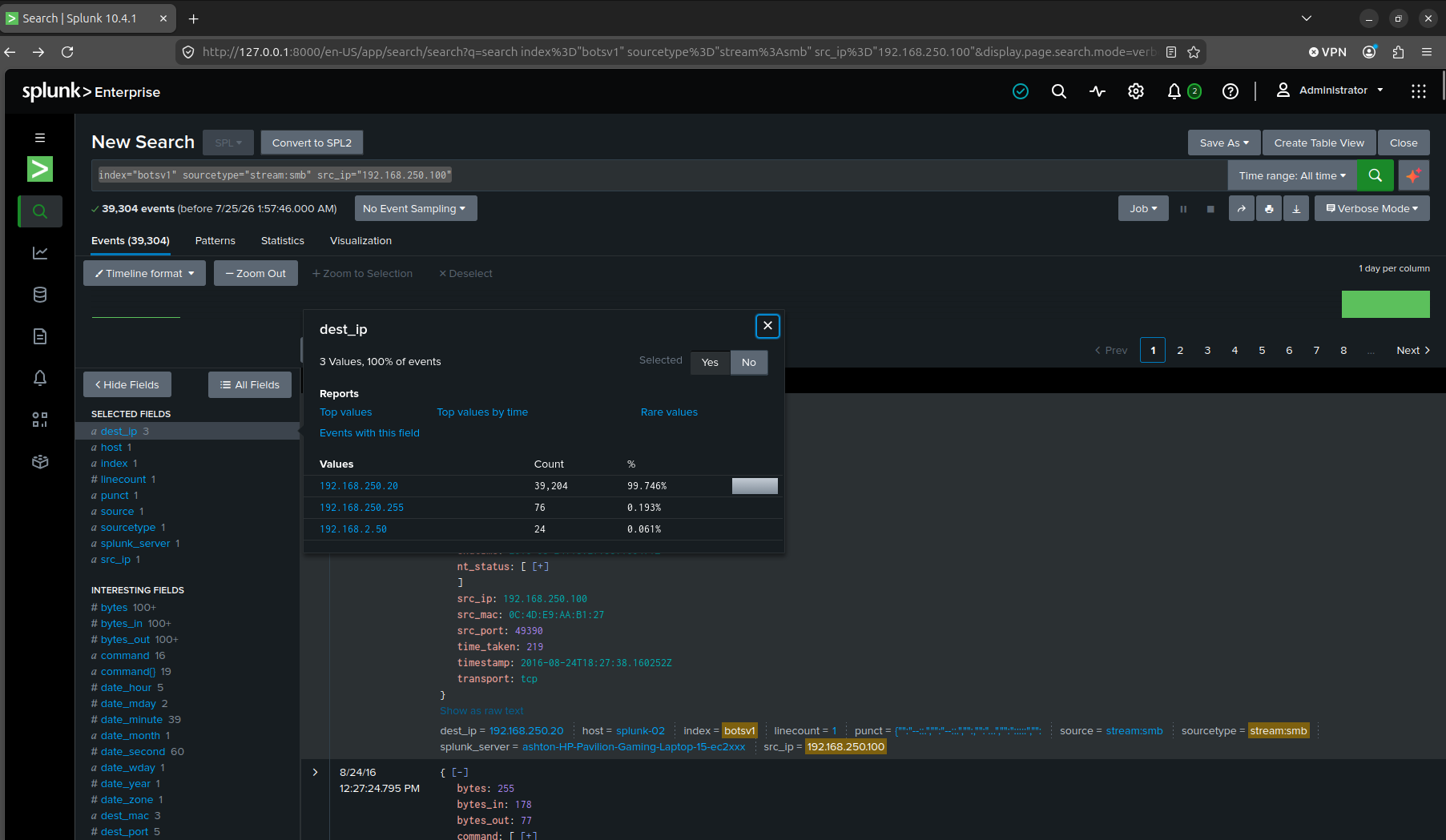The width and height of the screenshot is (1446, 840).
Task: Focus the SPL search query input
Action: [659, 175]
